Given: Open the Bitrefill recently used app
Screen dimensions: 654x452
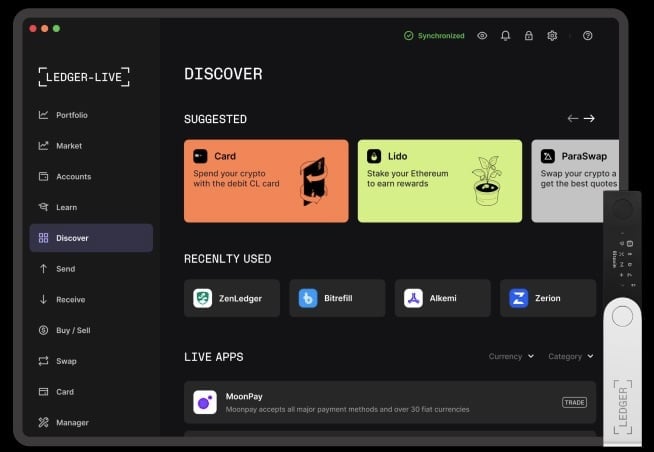Looking at the screenshot, I should (x=337, y=298).
